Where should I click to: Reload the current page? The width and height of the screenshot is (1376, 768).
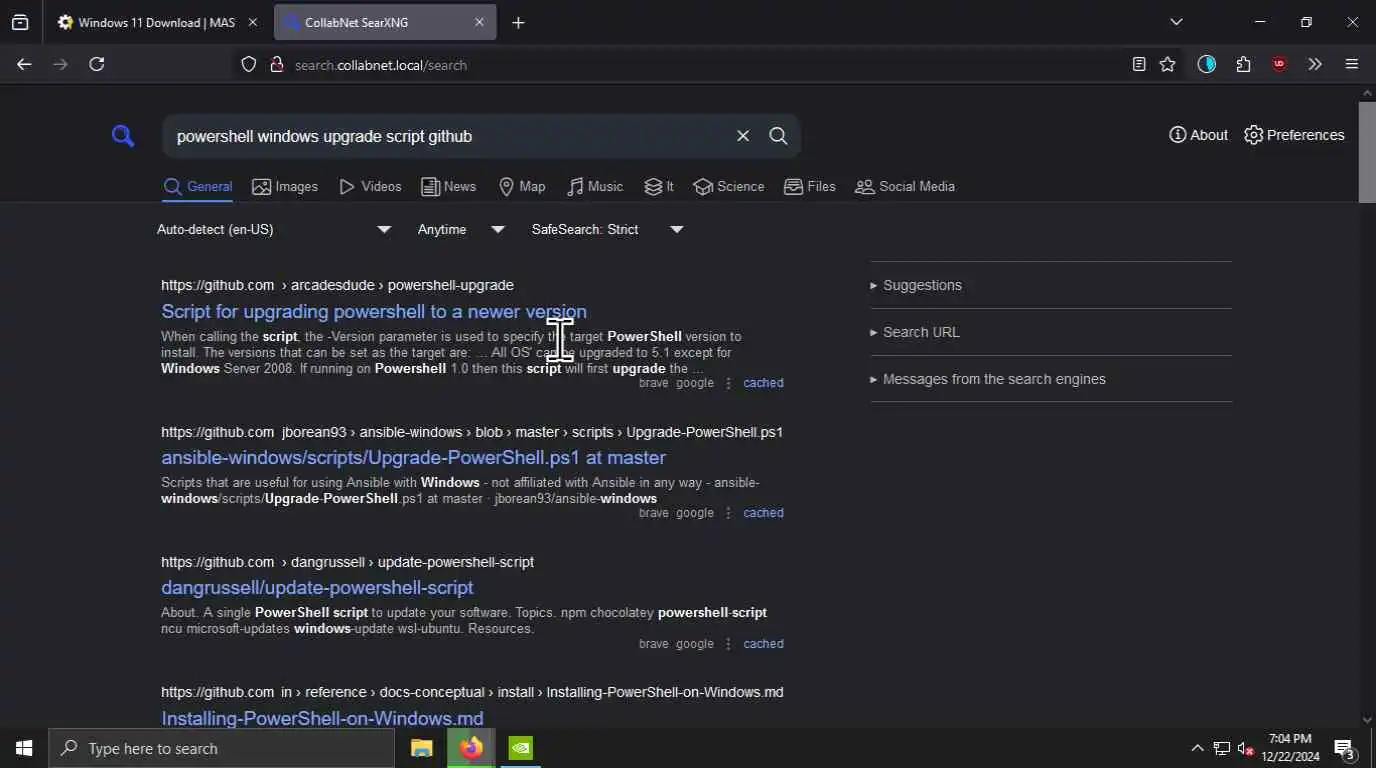point(96,64)
